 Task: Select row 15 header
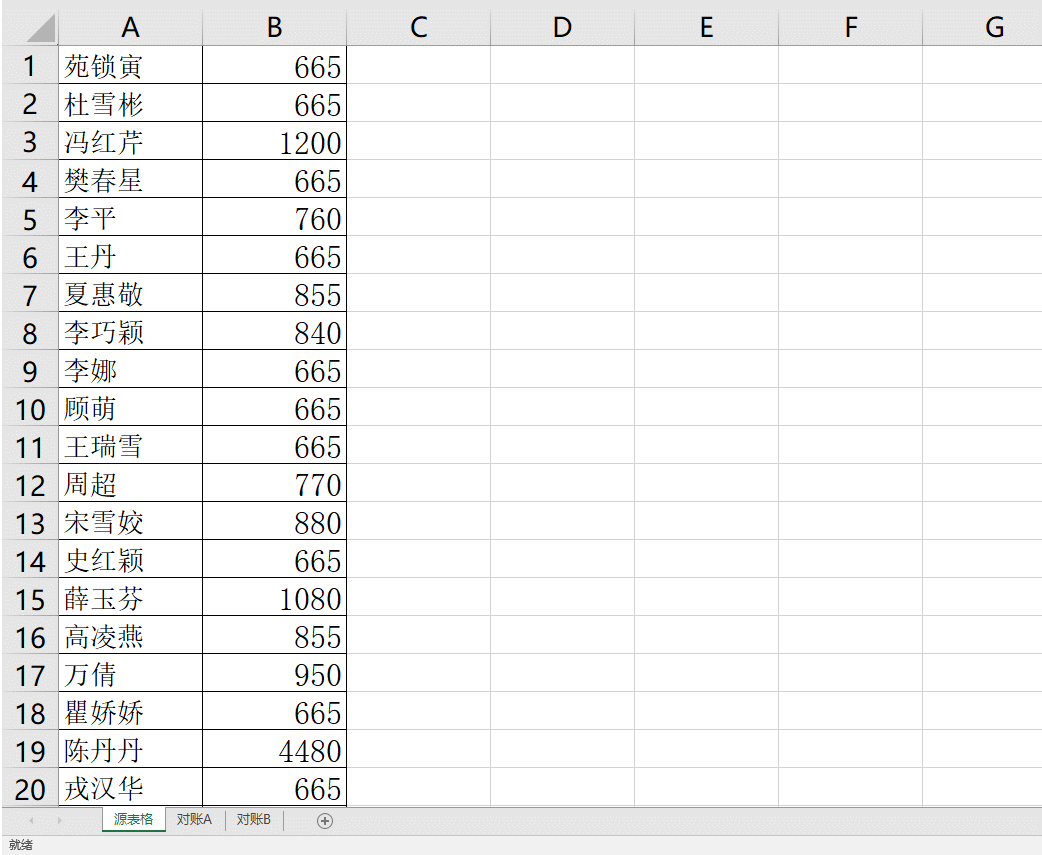(31, 597)
